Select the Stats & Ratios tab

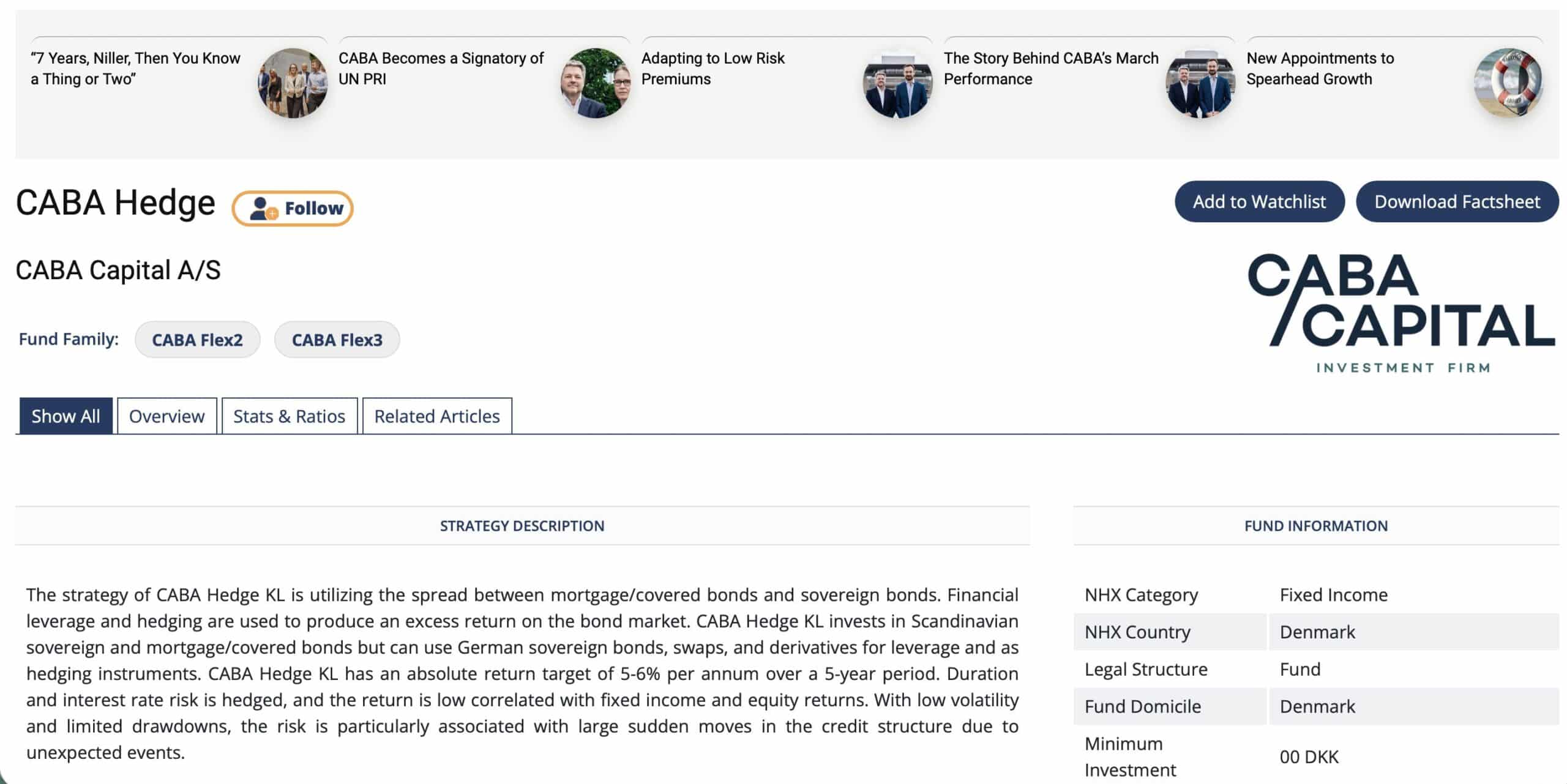[289, 416]
